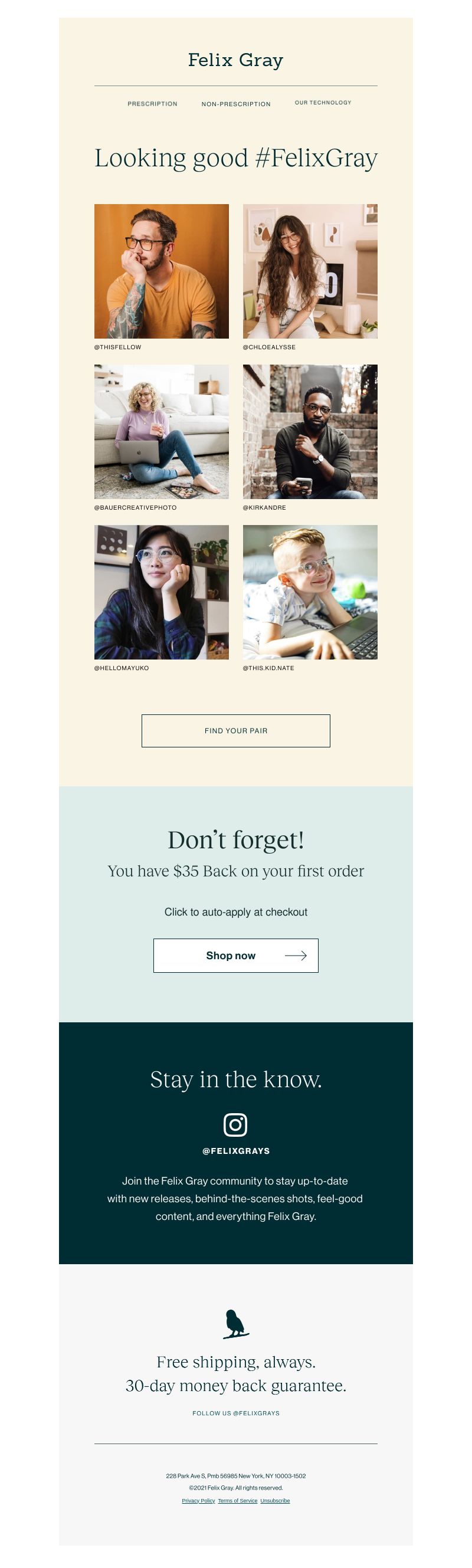Click the Find Your Pair button

tap(235, 730)
